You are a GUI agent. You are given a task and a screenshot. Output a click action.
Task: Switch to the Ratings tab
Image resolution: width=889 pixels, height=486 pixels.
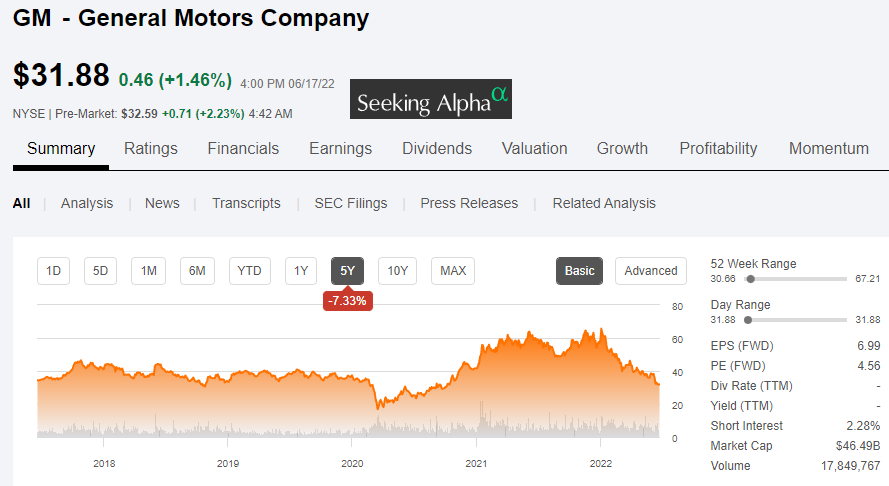pyautogui.click(x=151, y=148)
